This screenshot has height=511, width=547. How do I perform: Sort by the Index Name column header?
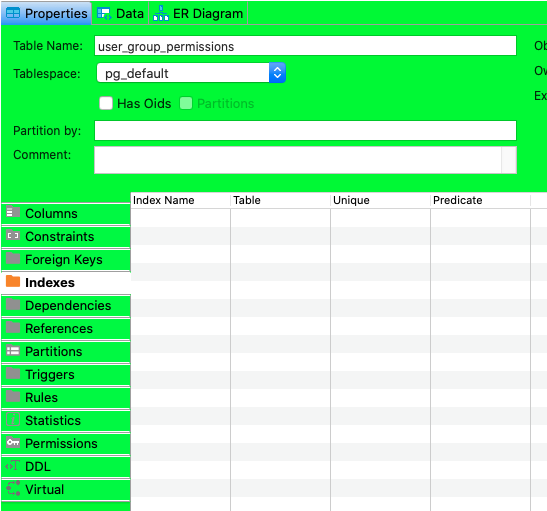pos(181,200)
